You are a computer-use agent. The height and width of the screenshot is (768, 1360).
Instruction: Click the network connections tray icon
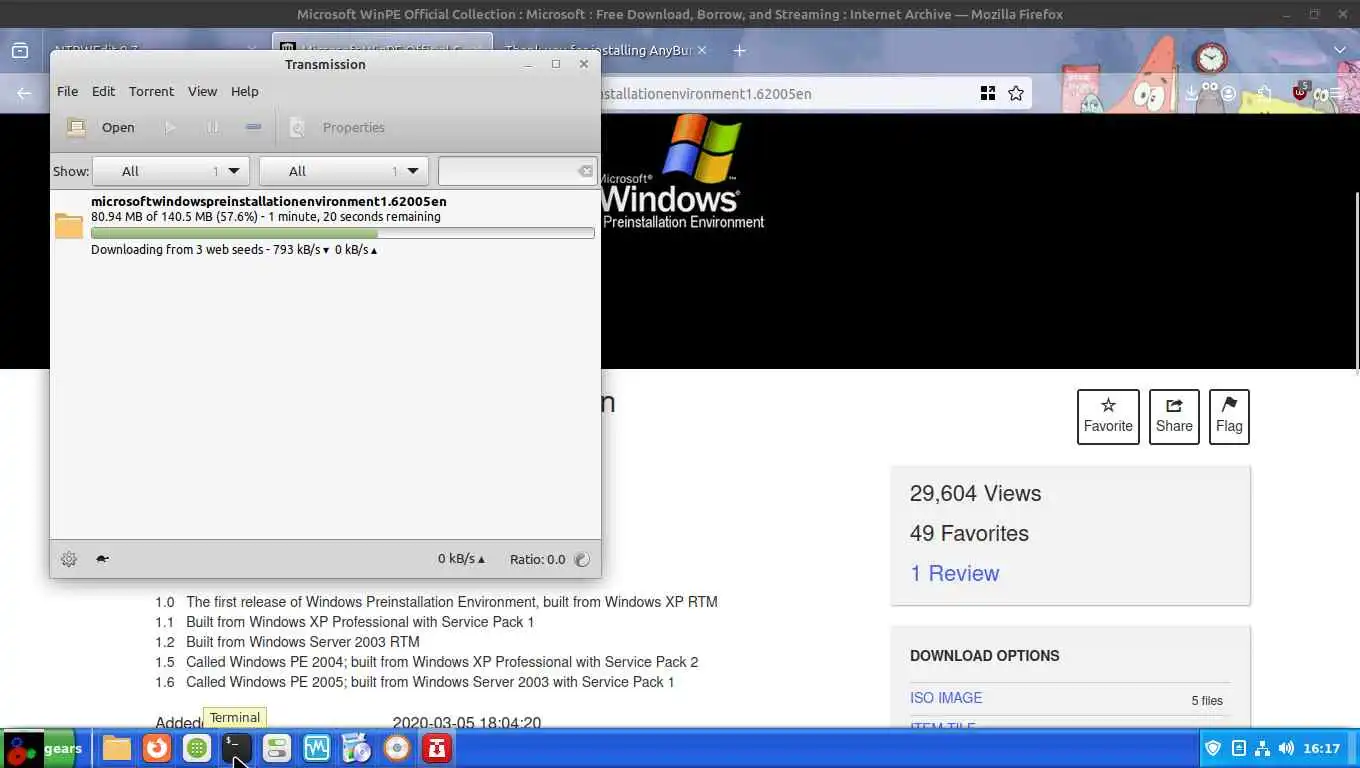1262,748
